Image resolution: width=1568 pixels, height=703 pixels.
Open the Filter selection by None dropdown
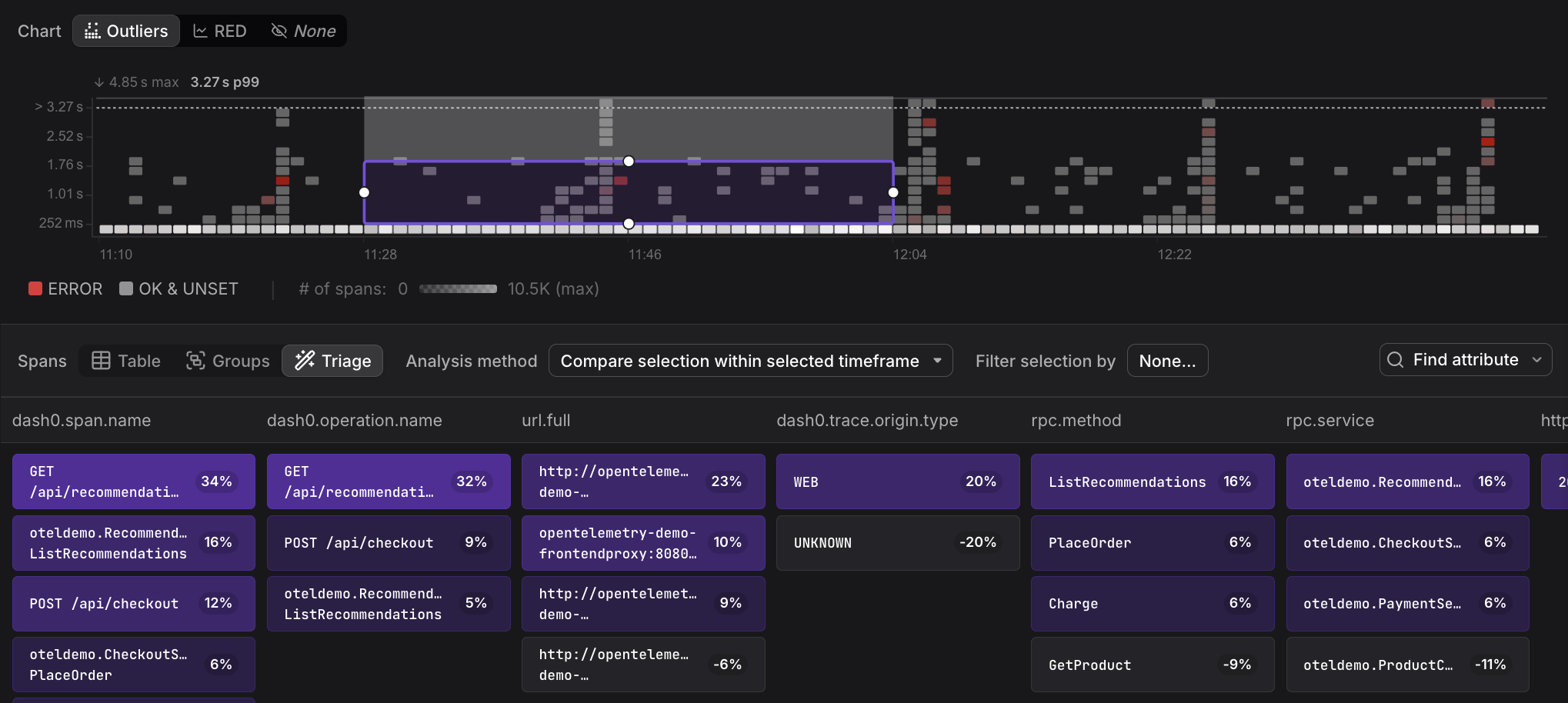[1166, 361]
